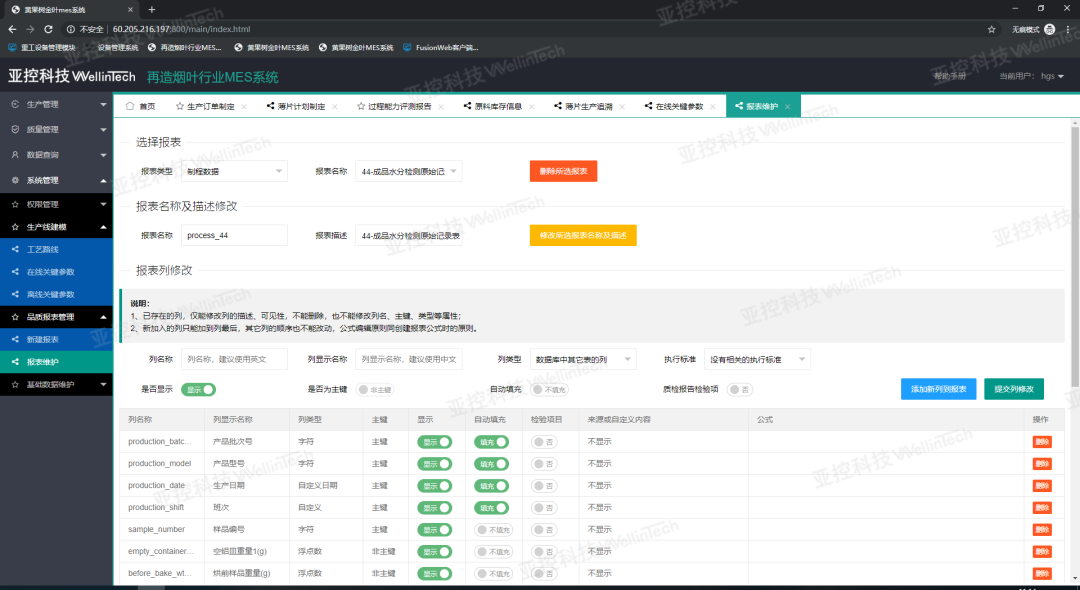This screenshot has height=590, width=1080.
Task: Go back using browser back arrow
Action: pos(12,29)
